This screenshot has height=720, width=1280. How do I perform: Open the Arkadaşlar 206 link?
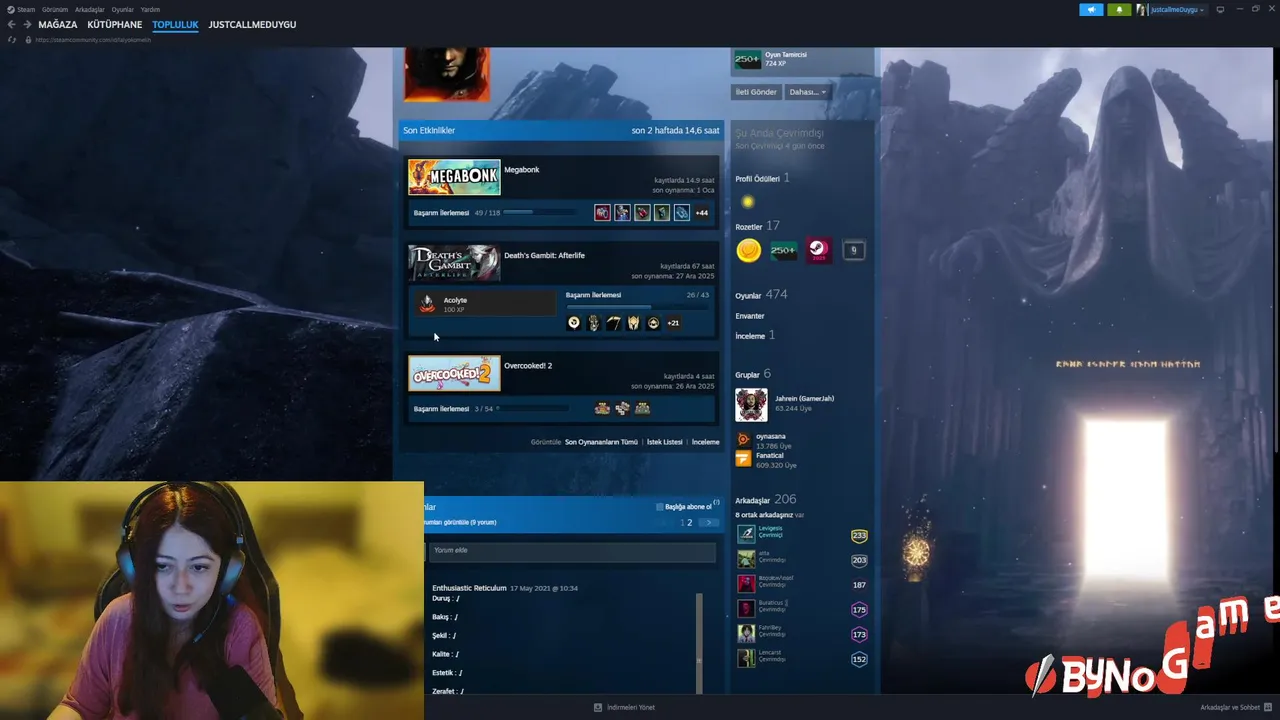pos(766,500)
